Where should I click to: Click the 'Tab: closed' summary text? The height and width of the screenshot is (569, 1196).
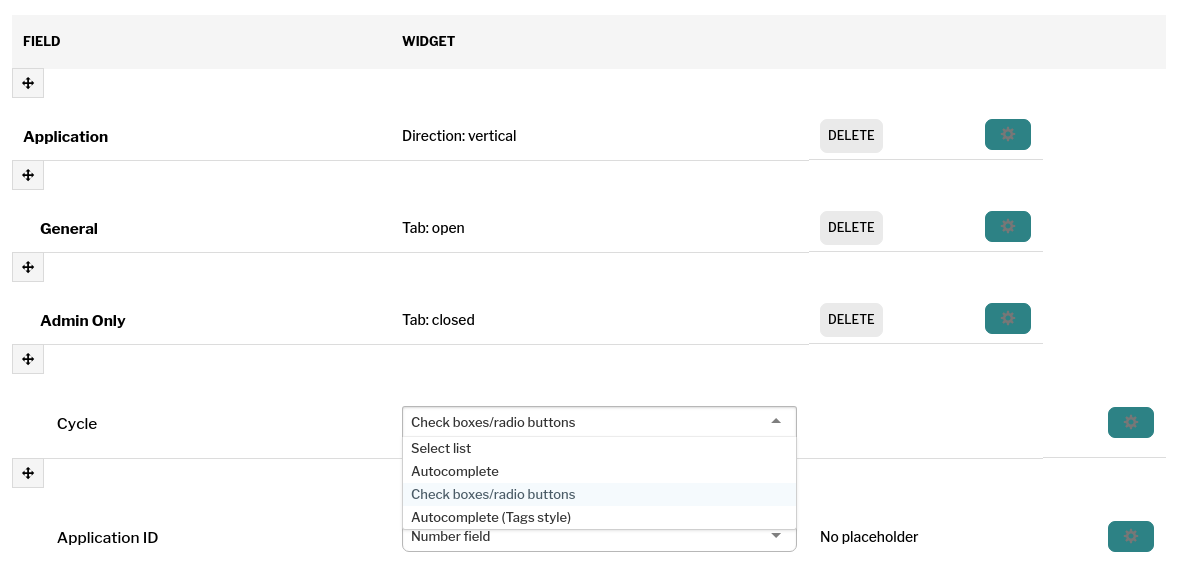tap(439, 320)
